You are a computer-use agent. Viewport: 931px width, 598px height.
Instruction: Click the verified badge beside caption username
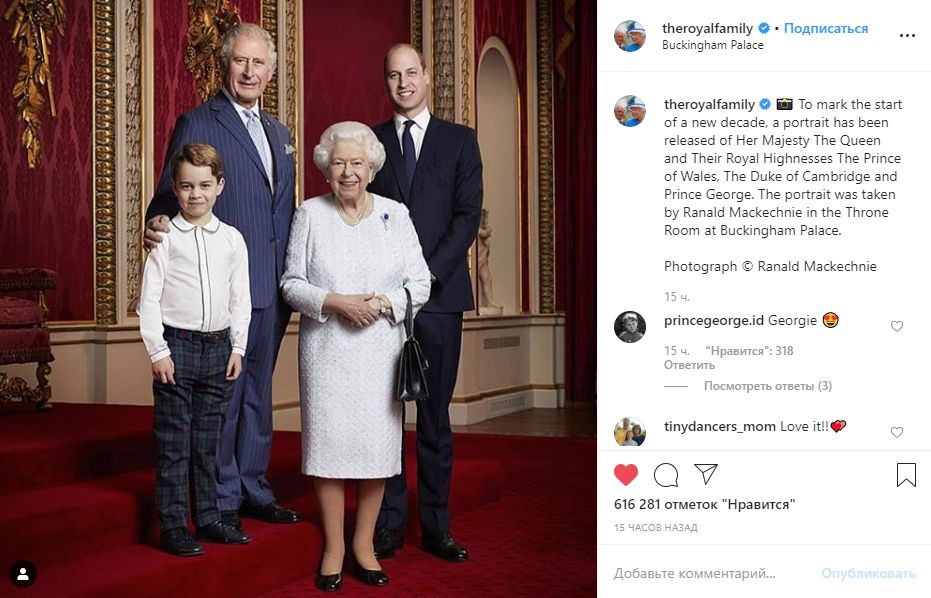coord(765,105)
